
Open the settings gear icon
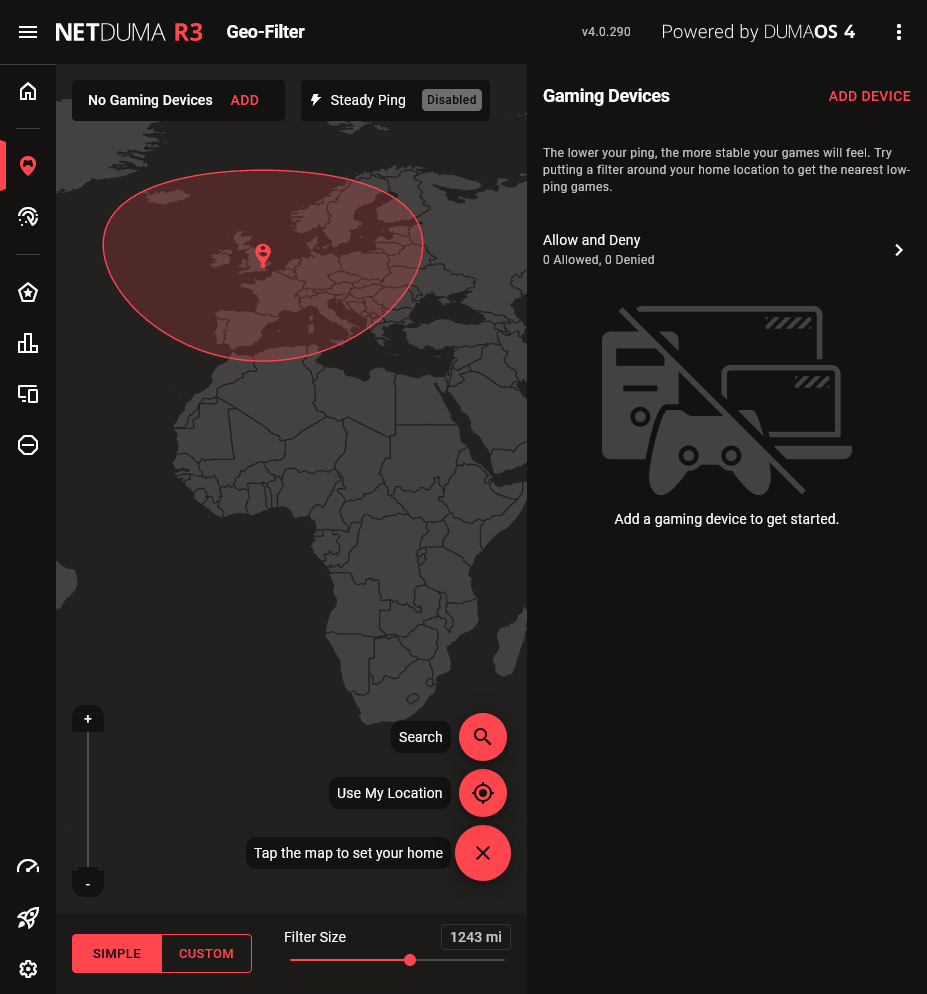(x=28, y=969)
